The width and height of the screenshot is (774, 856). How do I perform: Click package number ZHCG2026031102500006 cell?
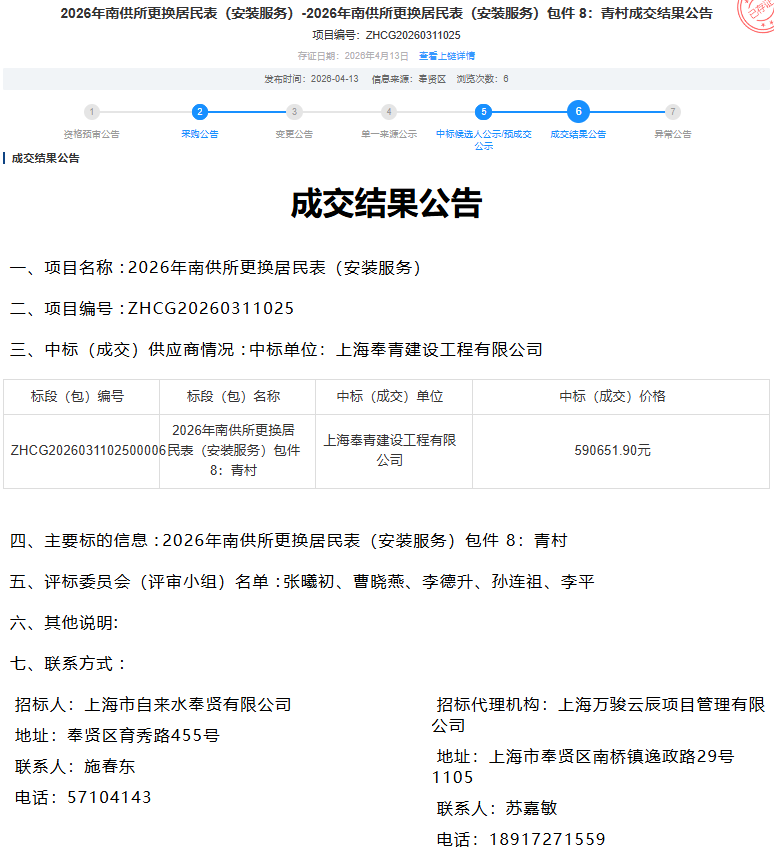coord(86,451)
